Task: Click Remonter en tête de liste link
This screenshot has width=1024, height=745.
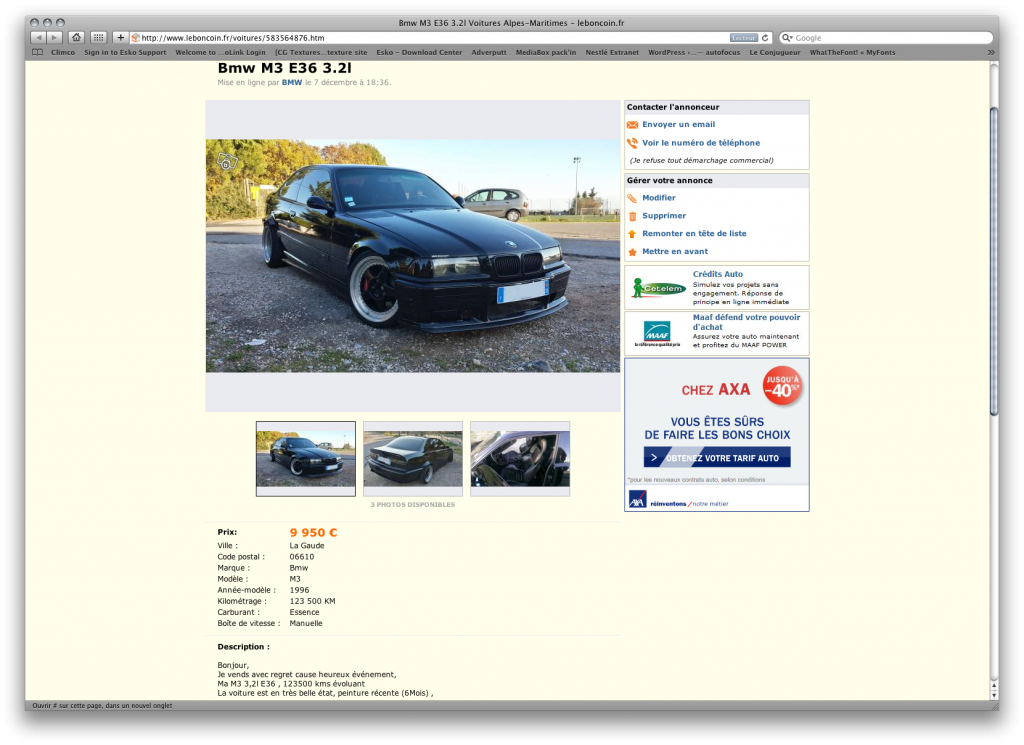Action: 694,234
